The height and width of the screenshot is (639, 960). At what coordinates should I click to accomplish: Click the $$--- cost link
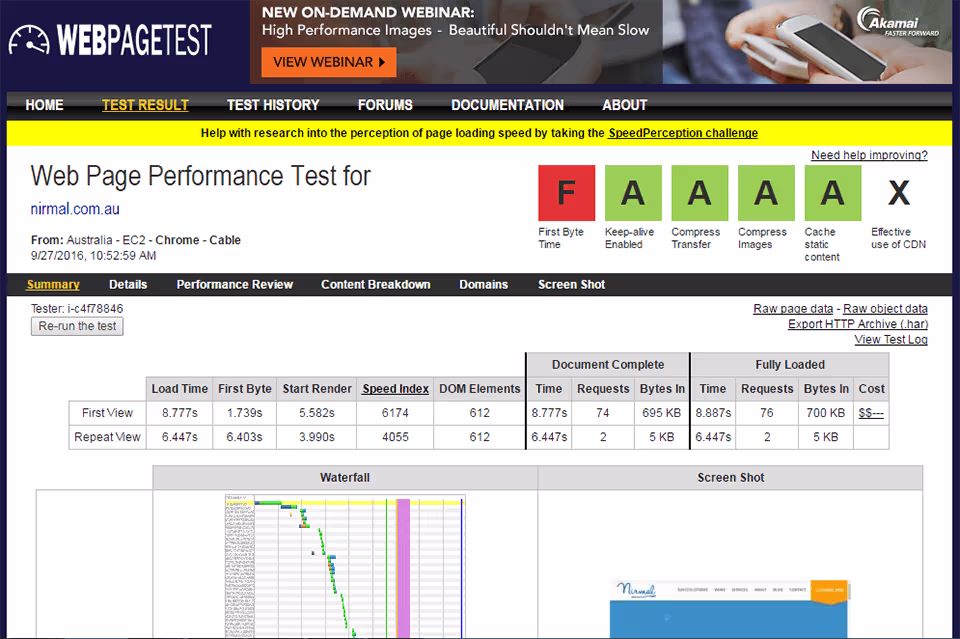(x=871, y=413)
